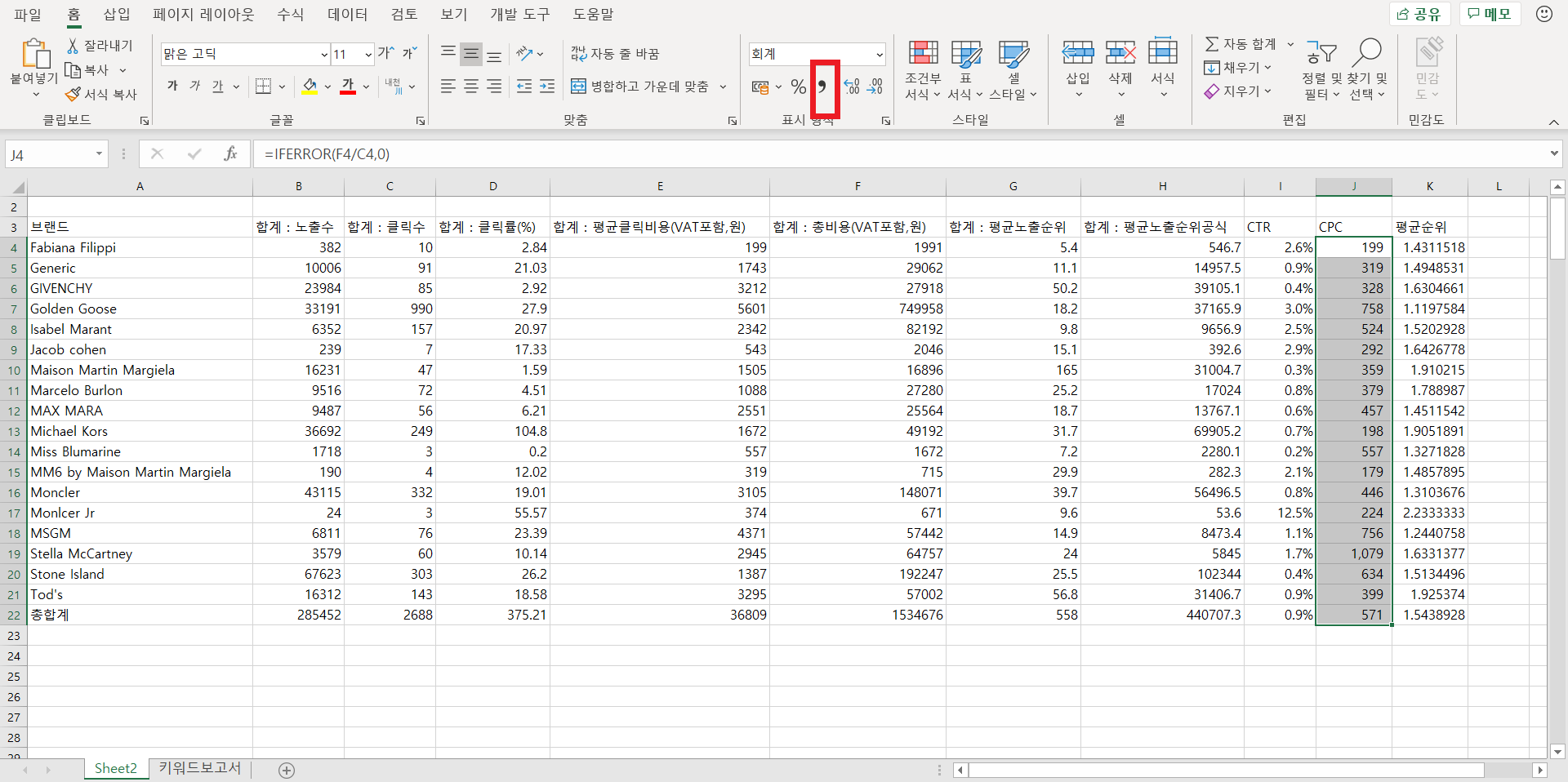Decrease font size with the small 가 icon

pos(409,53)
